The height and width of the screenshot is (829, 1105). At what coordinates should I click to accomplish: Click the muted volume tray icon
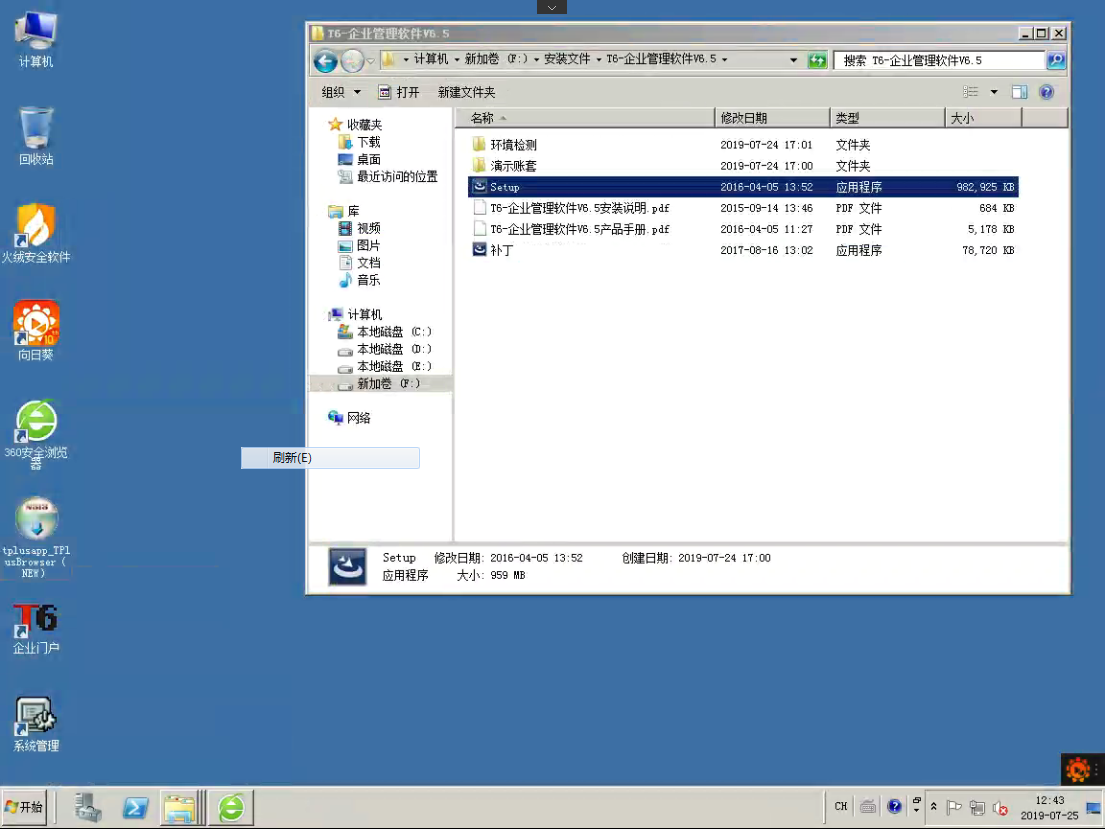pos(1000,807)
